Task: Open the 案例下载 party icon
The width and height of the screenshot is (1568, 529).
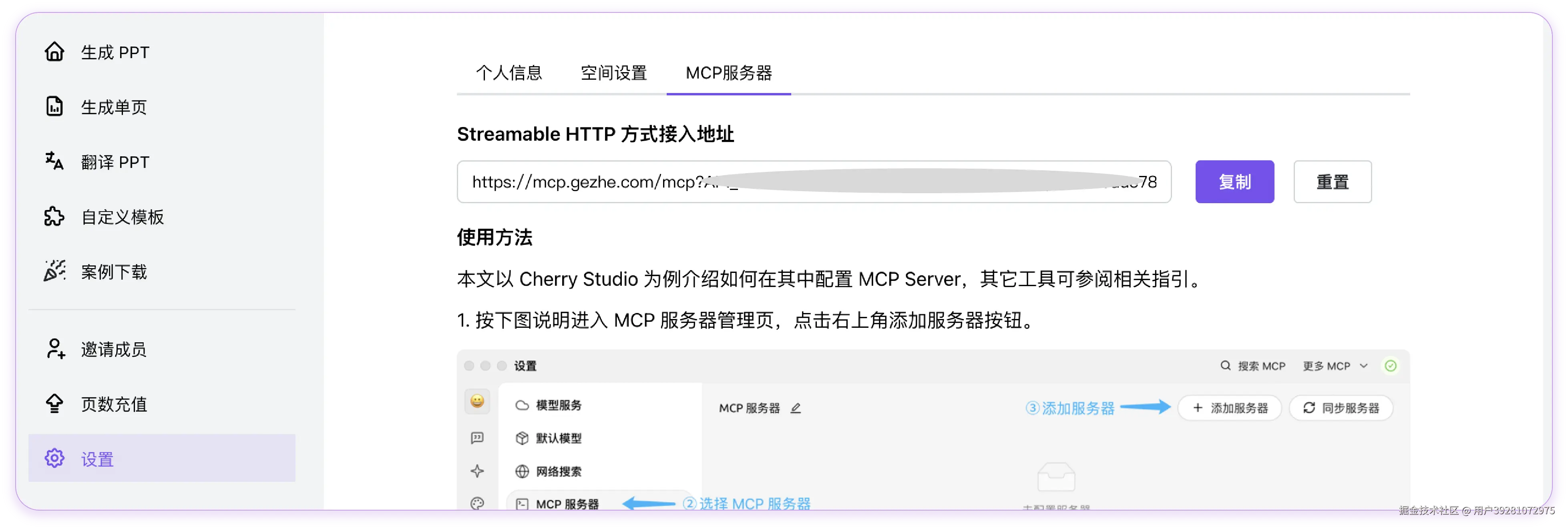Action: tap(54, 271)
